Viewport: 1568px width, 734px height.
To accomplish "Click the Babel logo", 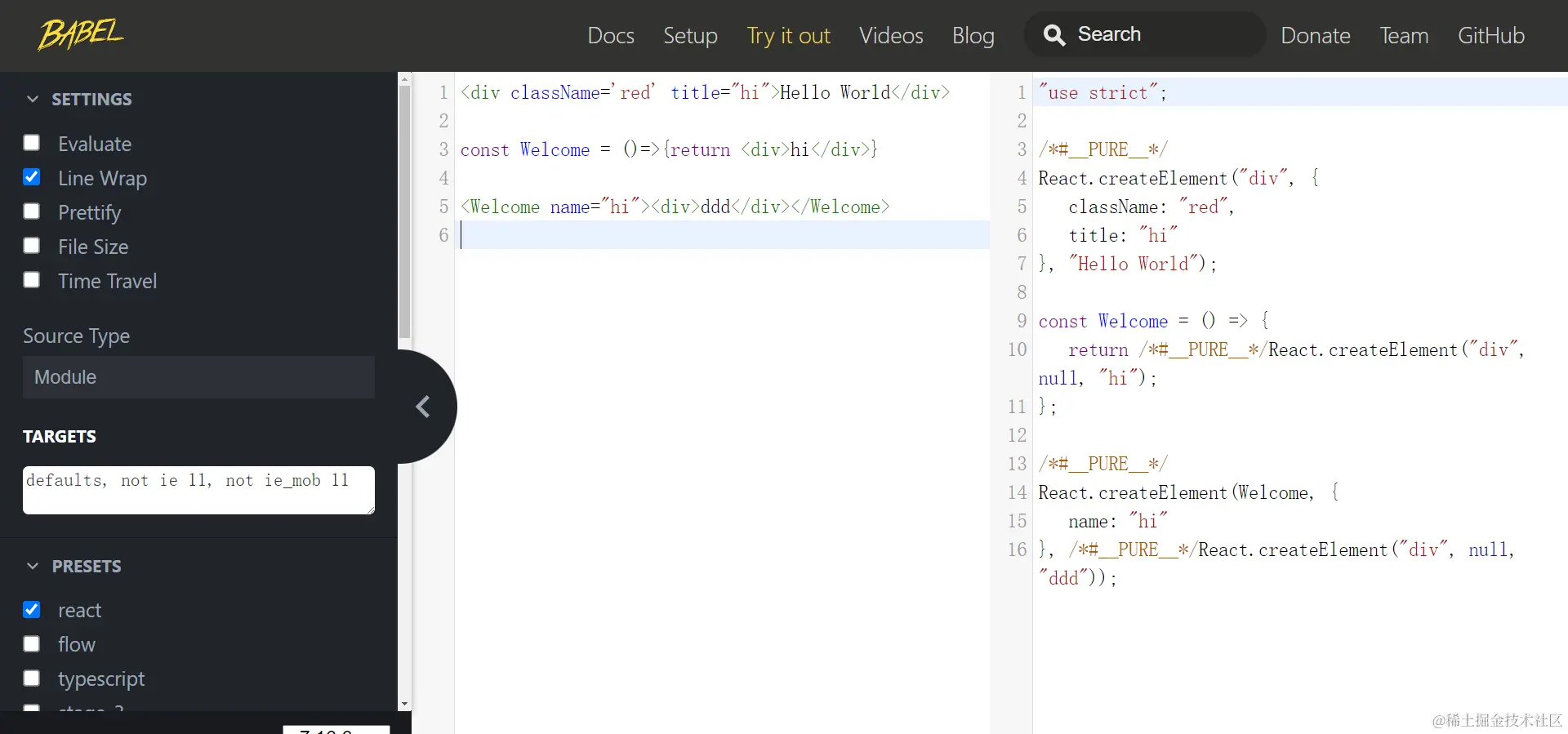I will click(81, 34).
